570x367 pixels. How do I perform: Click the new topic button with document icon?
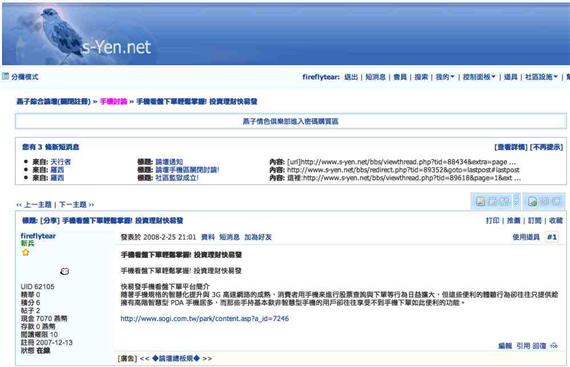click(x=494, y=201)
